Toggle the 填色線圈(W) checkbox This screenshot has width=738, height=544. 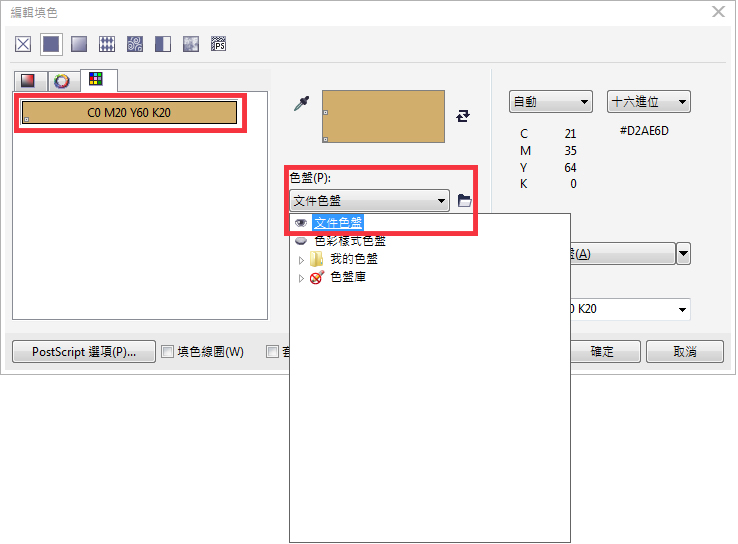point(167,352)
